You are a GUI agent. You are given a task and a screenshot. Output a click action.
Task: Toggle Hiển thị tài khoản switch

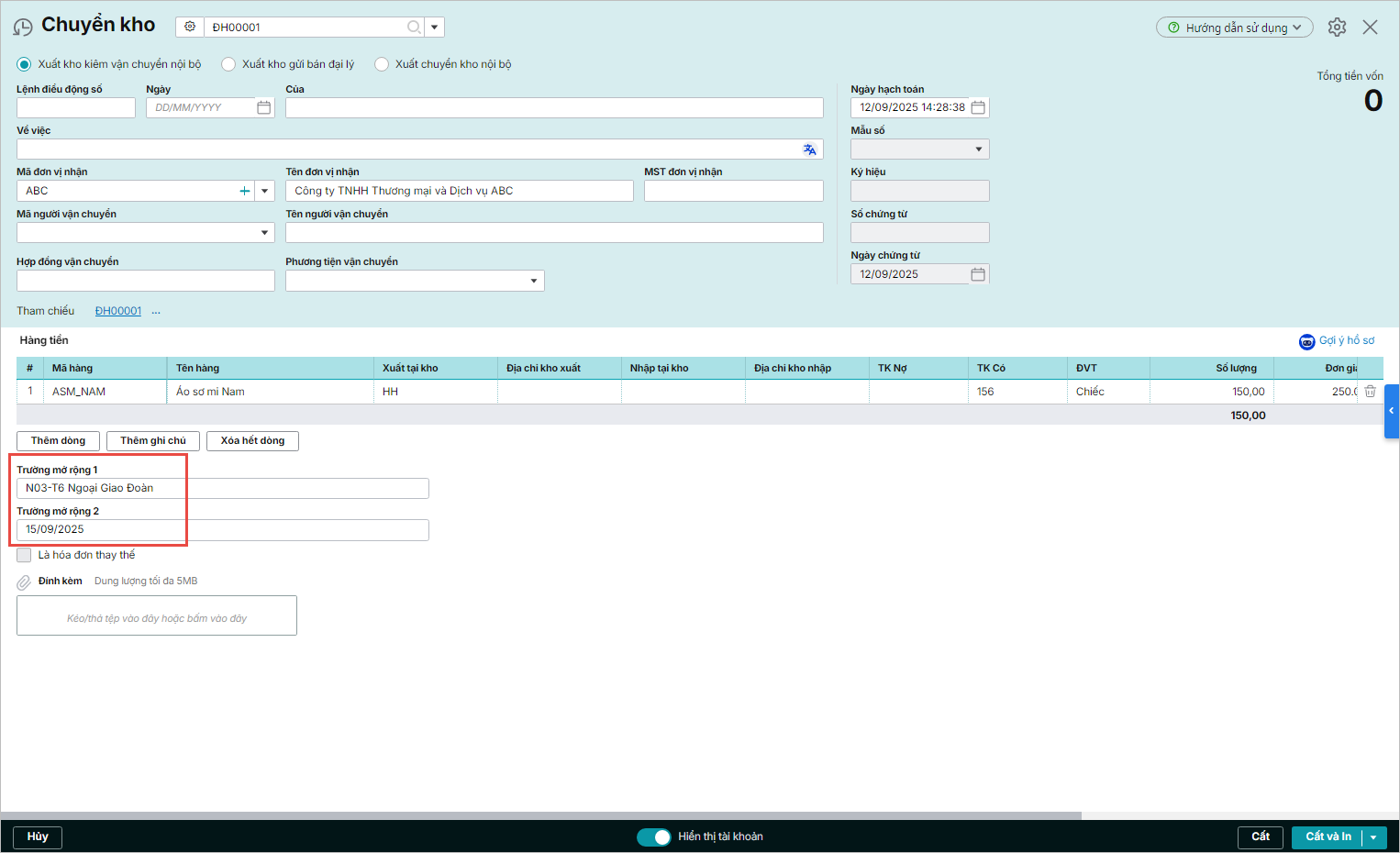click(x=654, y=836)
